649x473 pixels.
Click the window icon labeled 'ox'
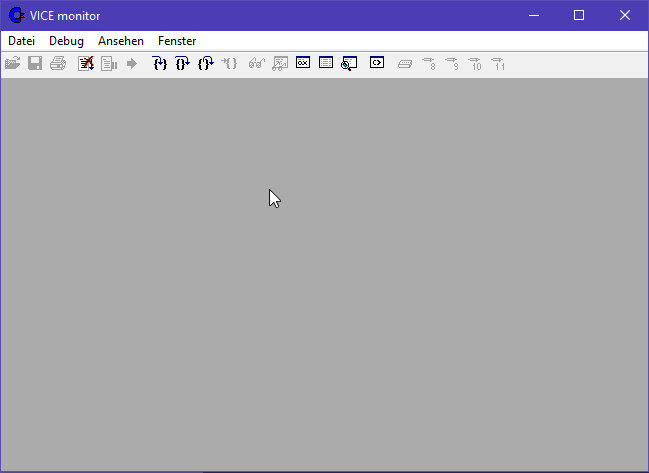[x=303, y=63]
